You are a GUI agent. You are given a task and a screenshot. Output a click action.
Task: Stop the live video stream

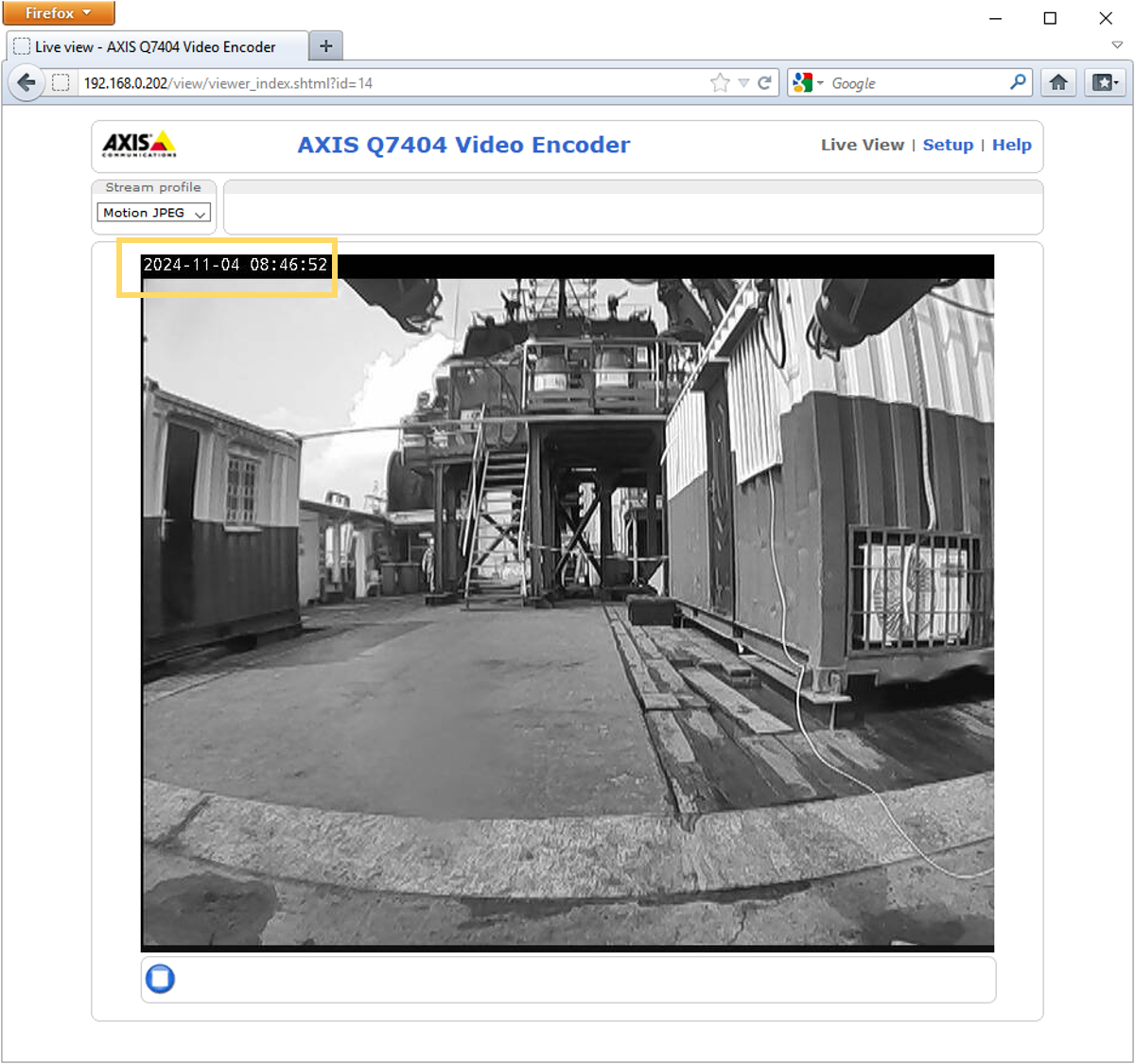(x=160, y=978)
